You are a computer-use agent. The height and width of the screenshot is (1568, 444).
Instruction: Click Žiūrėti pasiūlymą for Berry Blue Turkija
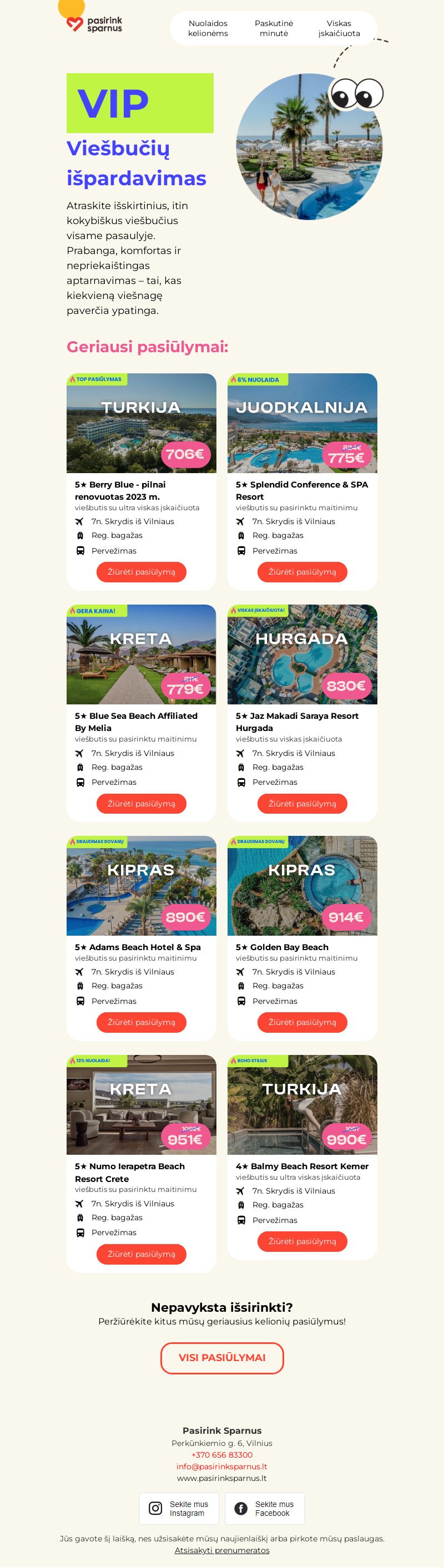142,571
